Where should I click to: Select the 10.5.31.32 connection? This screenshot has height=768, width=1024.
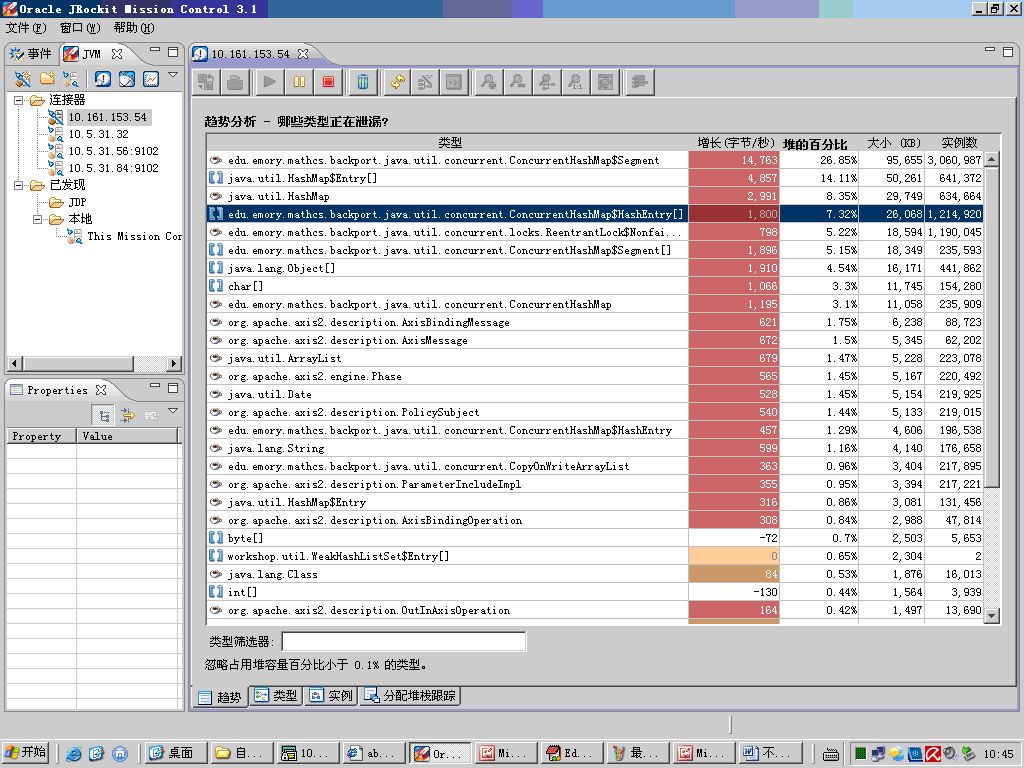(98, 134)
